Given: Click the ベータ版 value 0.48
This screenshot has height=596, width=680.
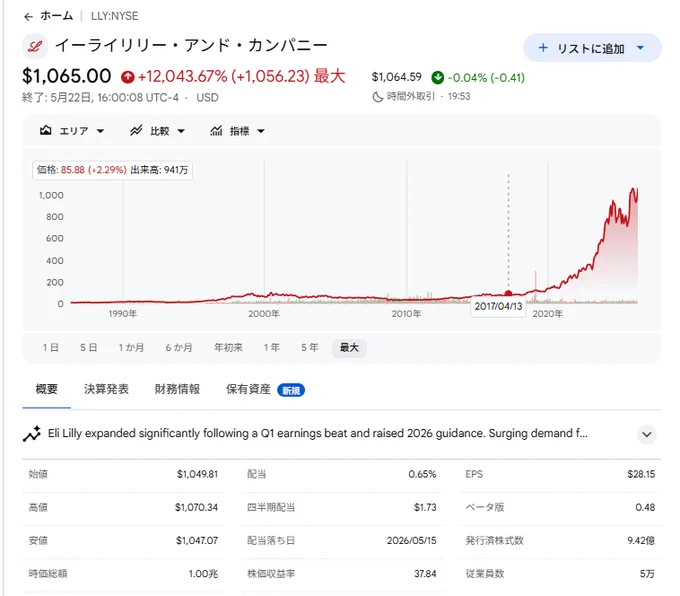Looking at the screenshot, I should click(645, 507).
